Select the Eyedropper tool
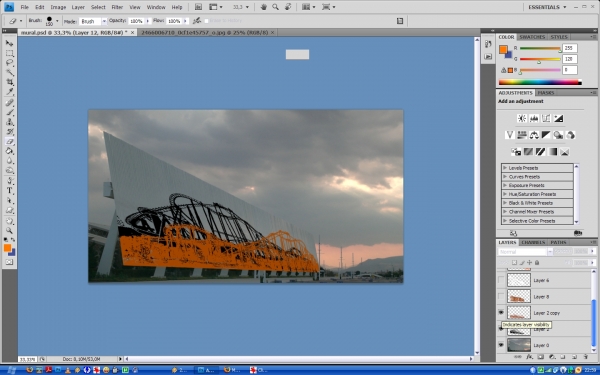 (x=10, y=91)
